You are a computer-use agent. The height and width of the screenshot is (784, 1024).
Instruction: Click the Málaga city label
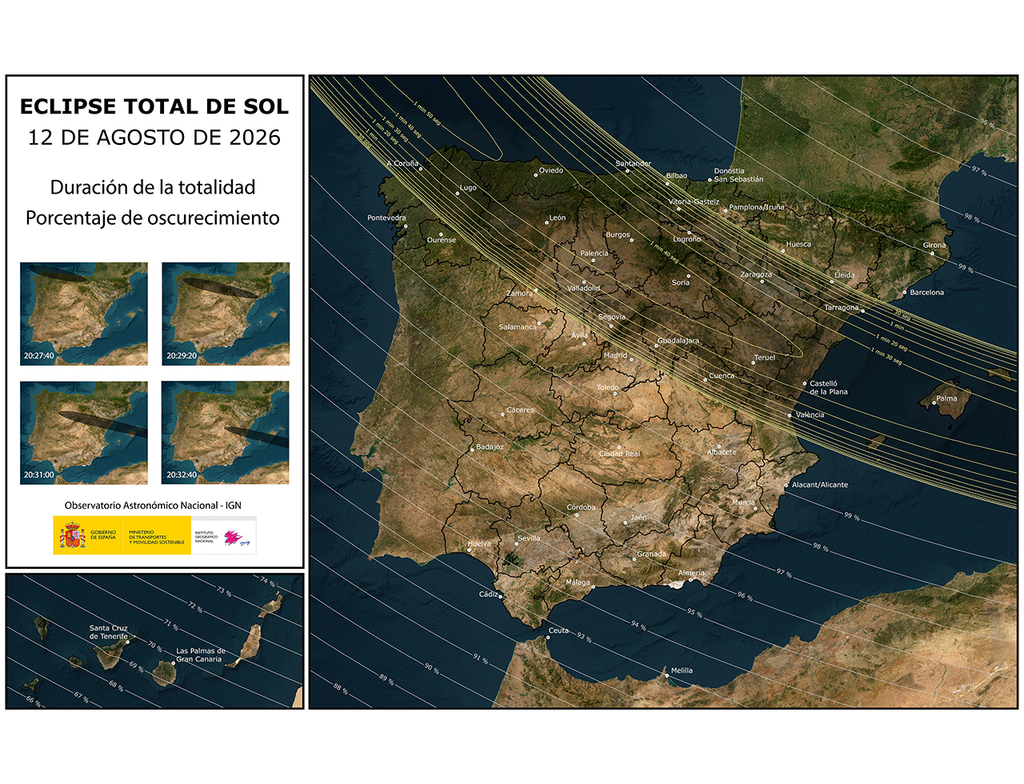point(578,582)
